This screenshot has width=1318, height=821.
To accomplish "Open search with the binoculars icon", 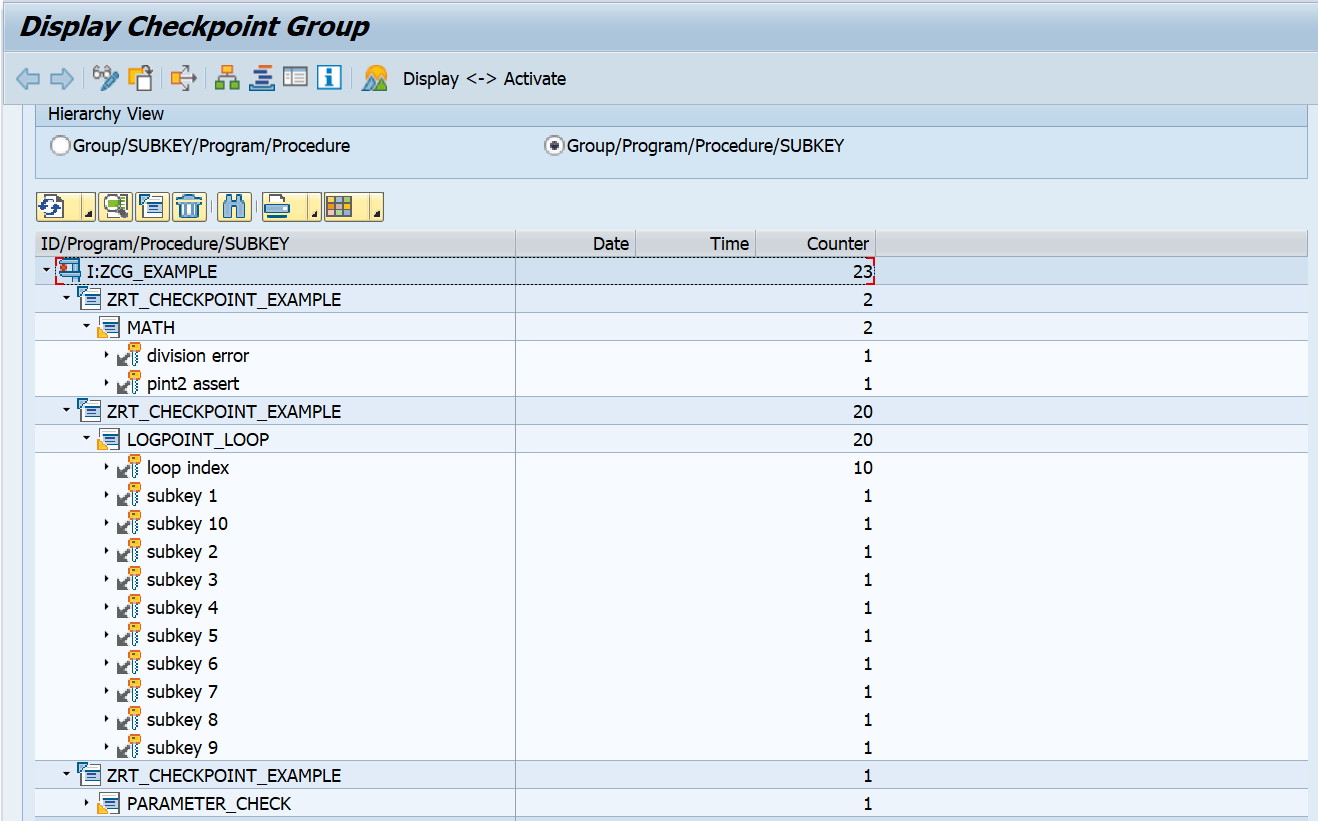I will (233, 207).
